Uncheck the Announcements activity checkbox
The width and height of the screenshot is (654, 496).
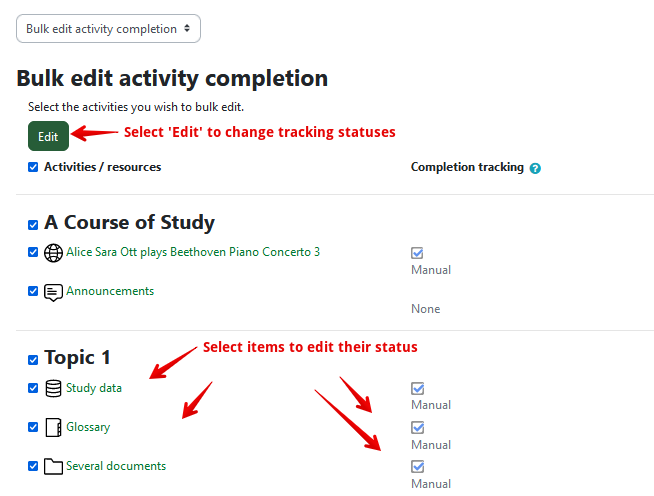(x=33, y=292)
